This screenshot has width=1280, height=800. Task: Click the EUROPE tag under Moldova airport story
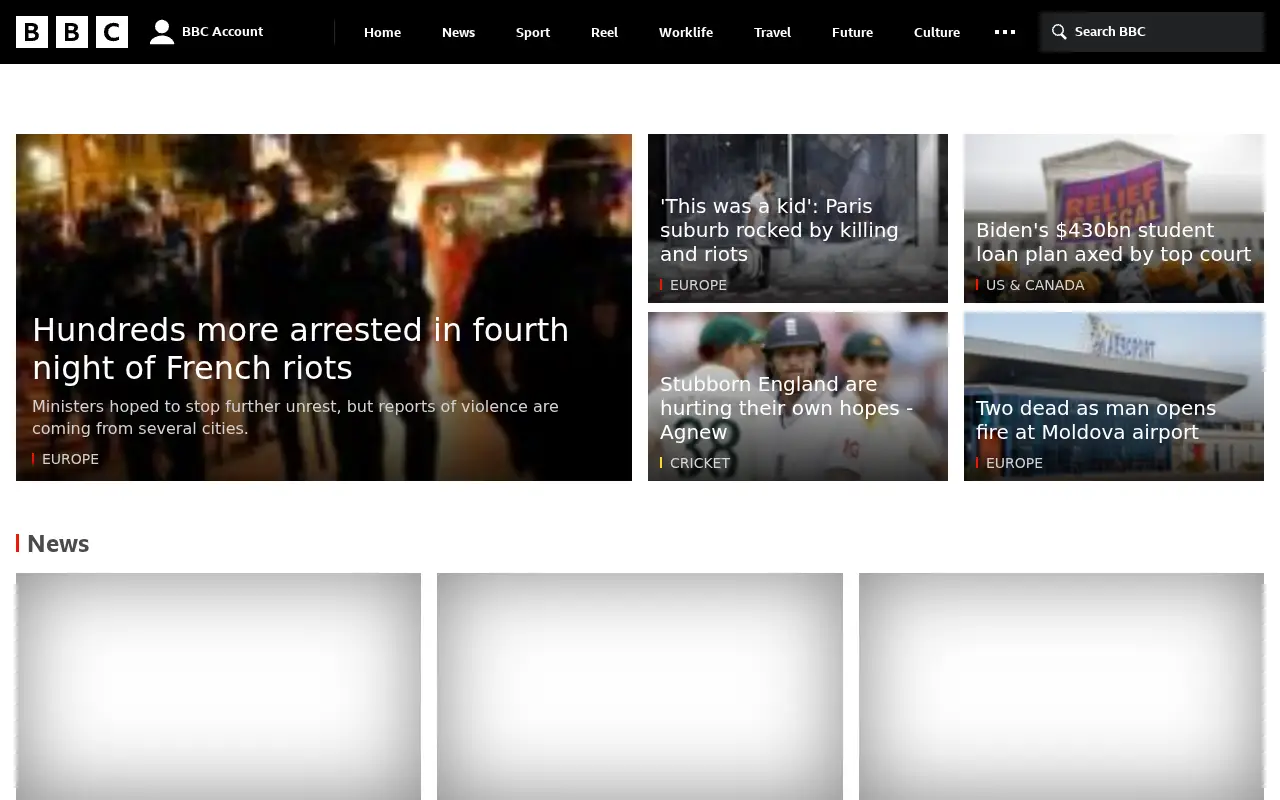tap(1014, 463)
